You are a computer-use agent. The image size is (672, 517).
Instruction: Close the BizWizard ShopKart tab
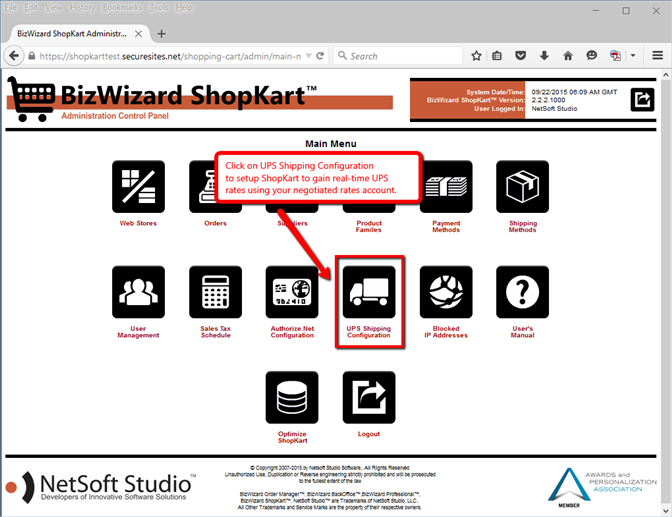tap(138, 34)
